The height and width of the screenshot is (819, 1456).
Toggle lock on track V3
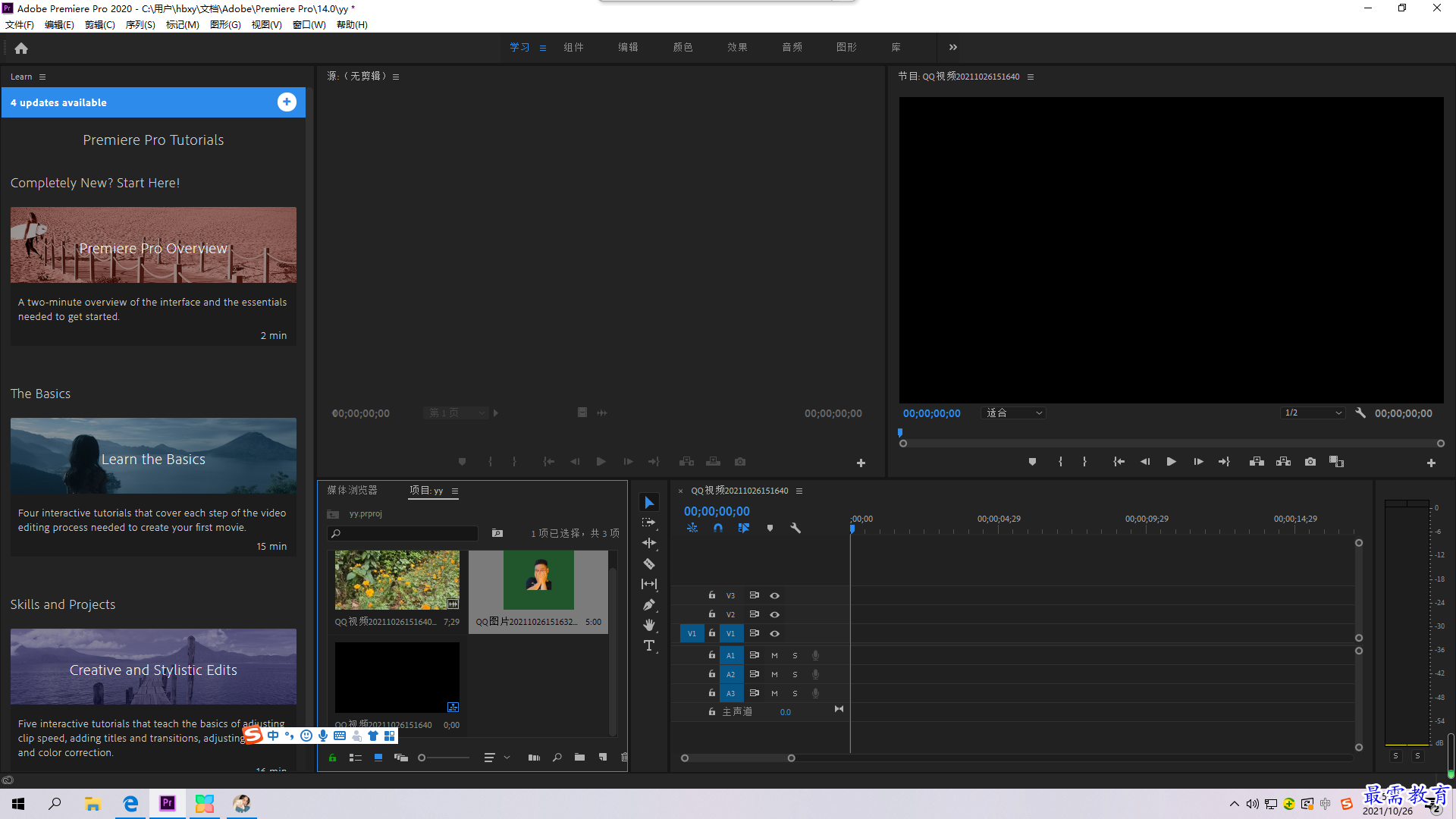(x=712, y=595)
